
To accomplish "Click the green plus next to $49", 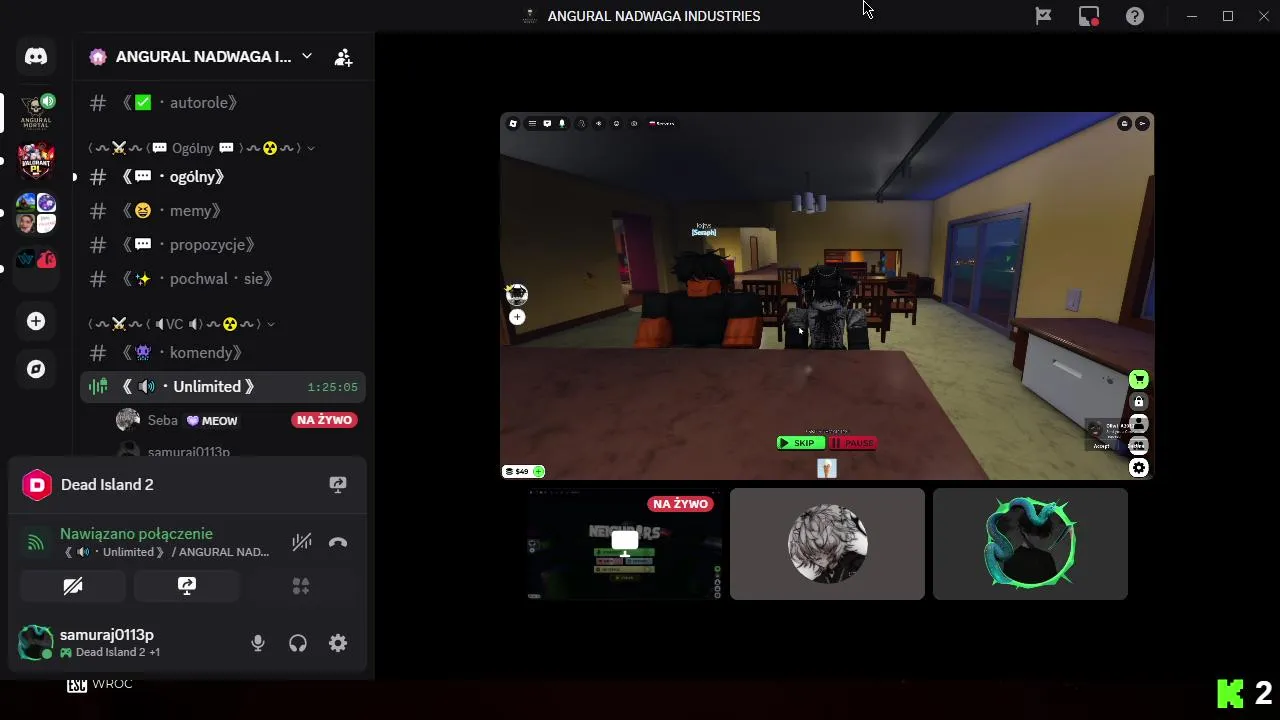I will click(x=538, y=471).
